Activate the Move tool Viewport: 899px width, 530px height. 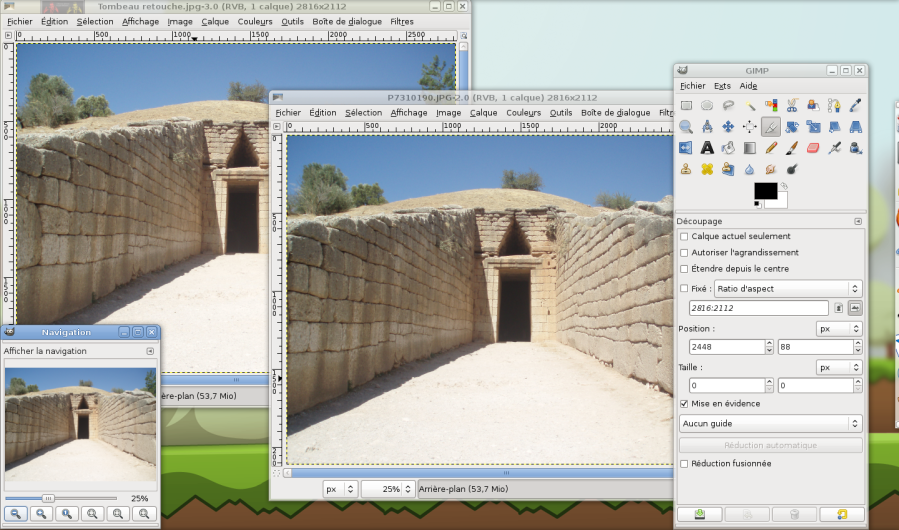pyautogui.click(x=728, y=127)
